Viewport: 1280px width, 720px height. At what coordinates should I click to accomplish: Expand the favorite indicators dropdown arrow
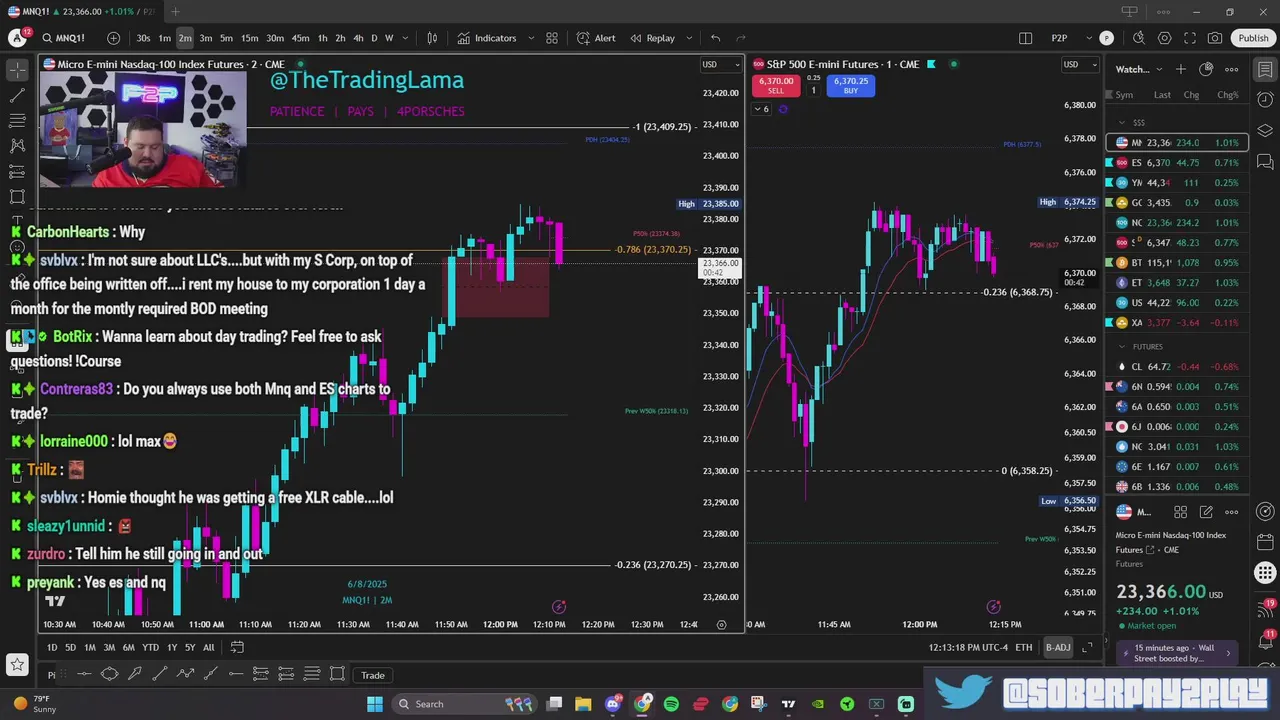pos(531,38)
